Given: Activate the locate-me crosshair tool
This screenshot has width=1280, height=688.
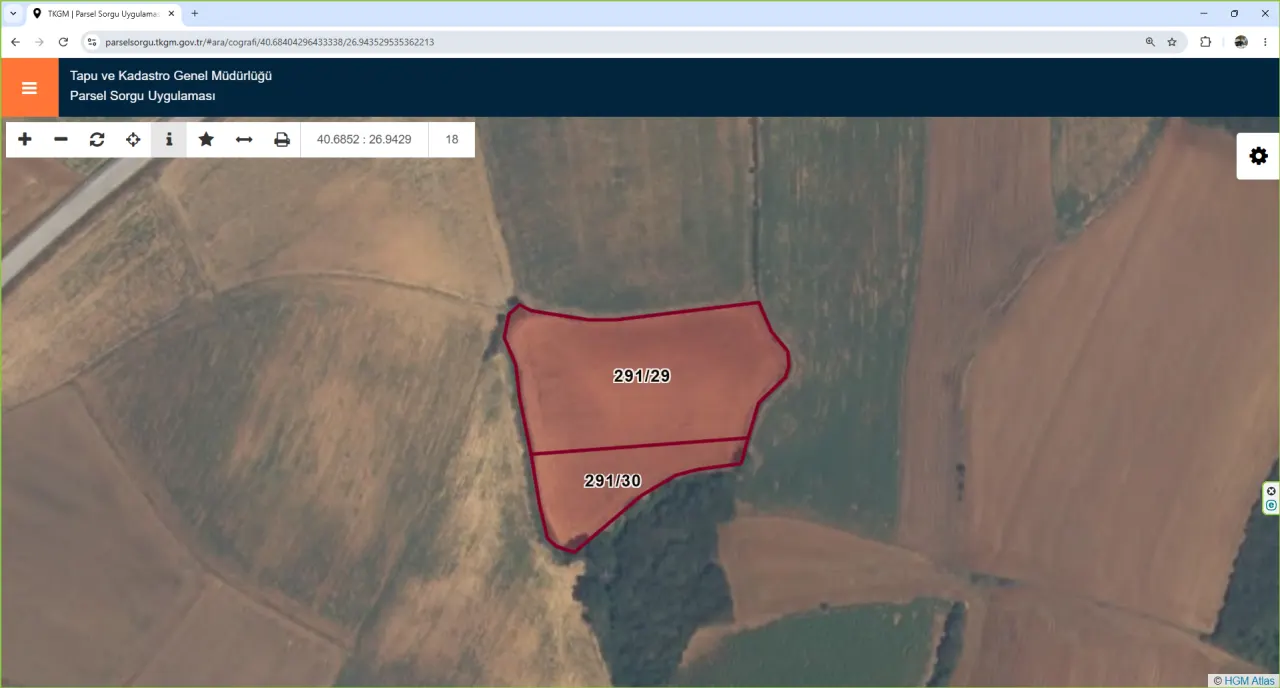Looking at the screenshot, I should click(133, 139).
